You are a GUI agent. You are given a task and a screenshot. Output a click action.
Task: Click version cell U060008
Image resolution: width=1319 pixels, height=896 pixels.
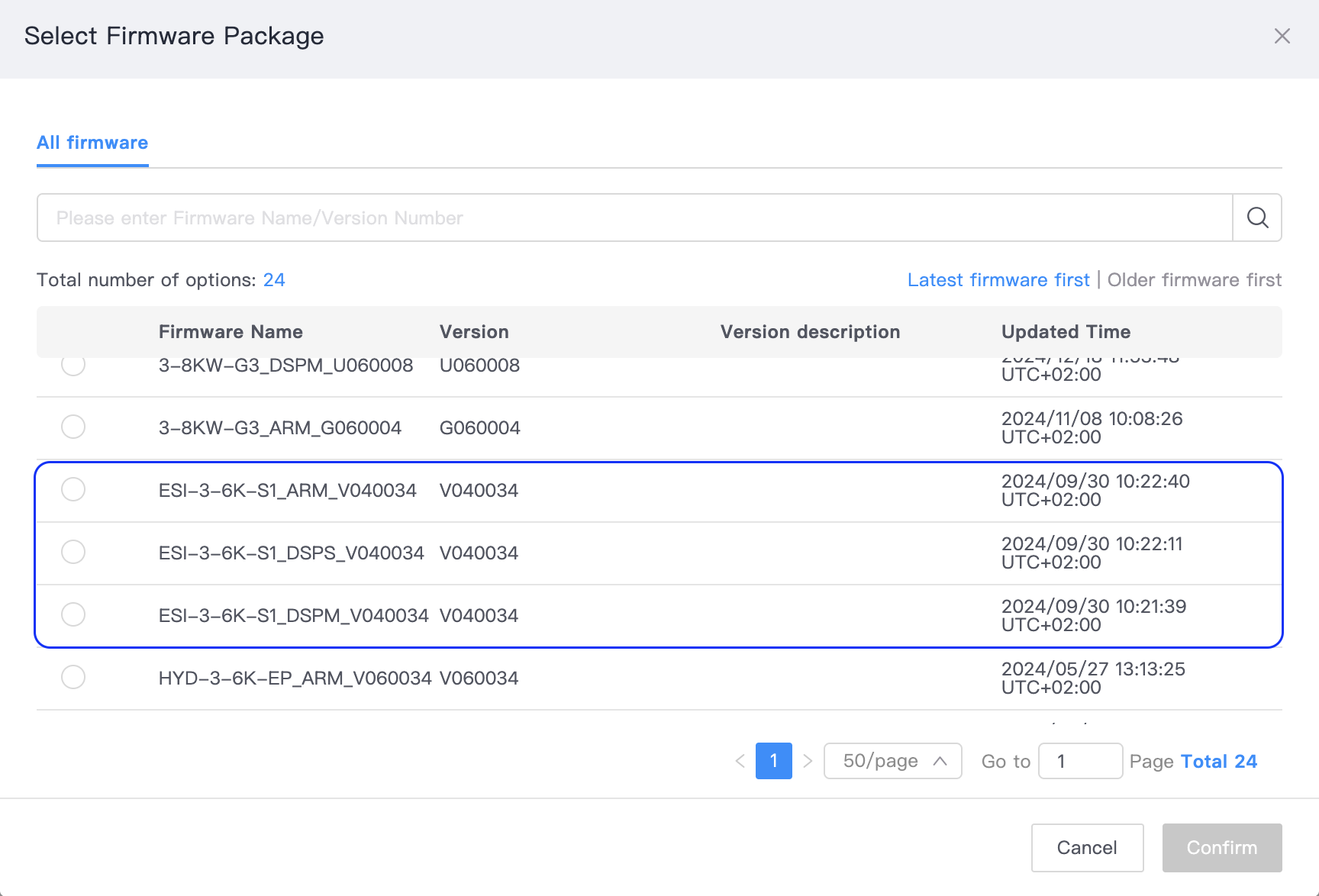tap(480, 366)
